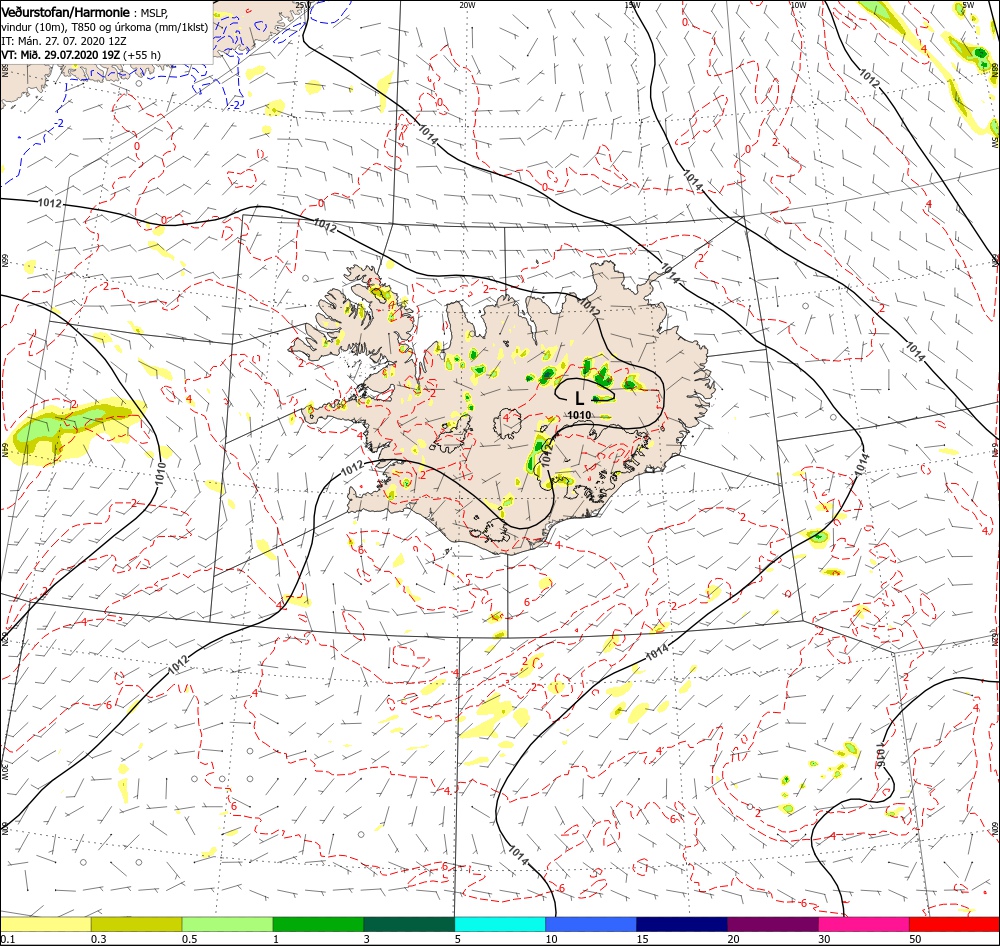Click the pink 30–50 legend swatch
The height and width of the screenshot is (946, 1000).
[864, 924]
